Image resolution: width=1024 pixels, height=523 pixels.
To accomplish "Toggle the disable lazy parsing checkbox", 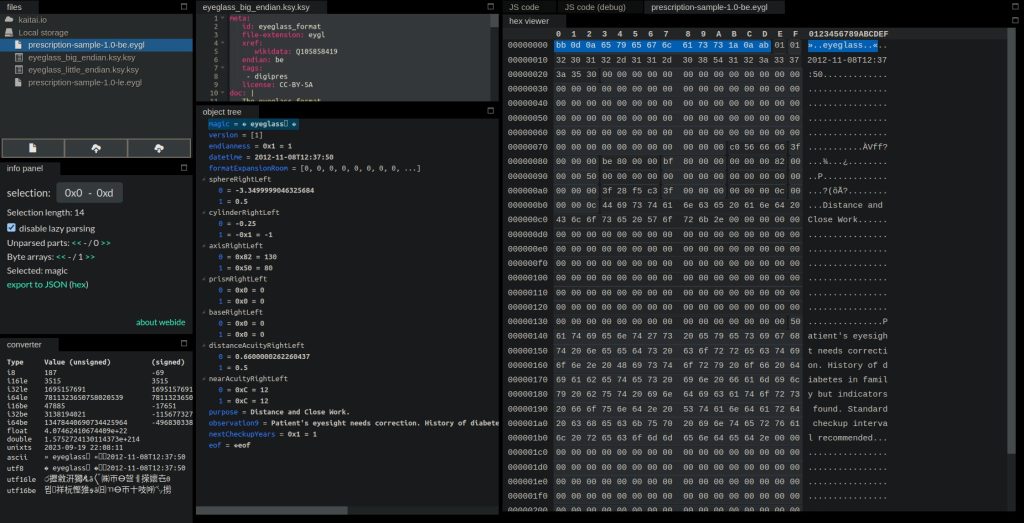I will (12, 228).
